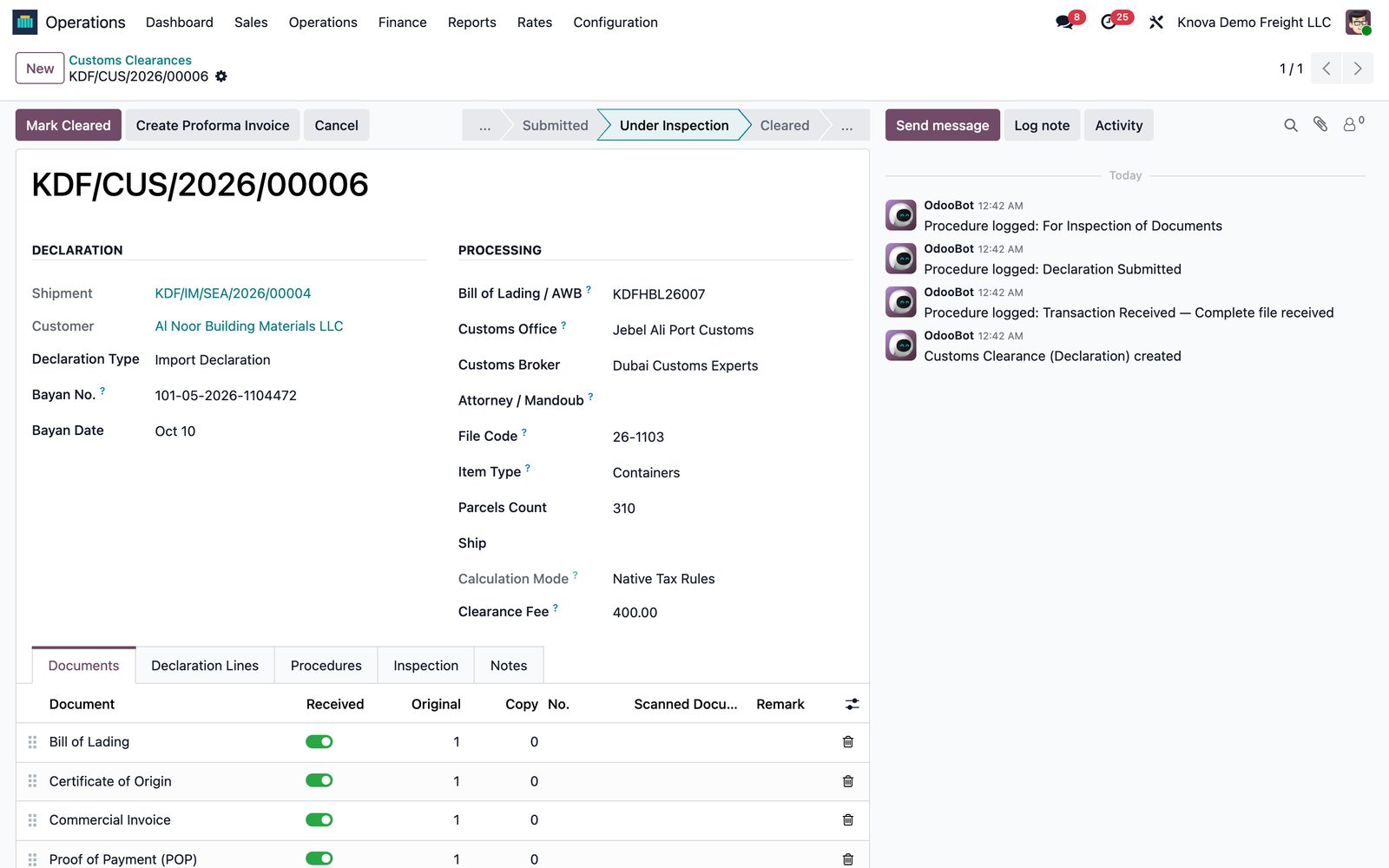Viewport: 1389px width, 868px height.
Task: Open the Rates menu
Action: coord(535,23)
